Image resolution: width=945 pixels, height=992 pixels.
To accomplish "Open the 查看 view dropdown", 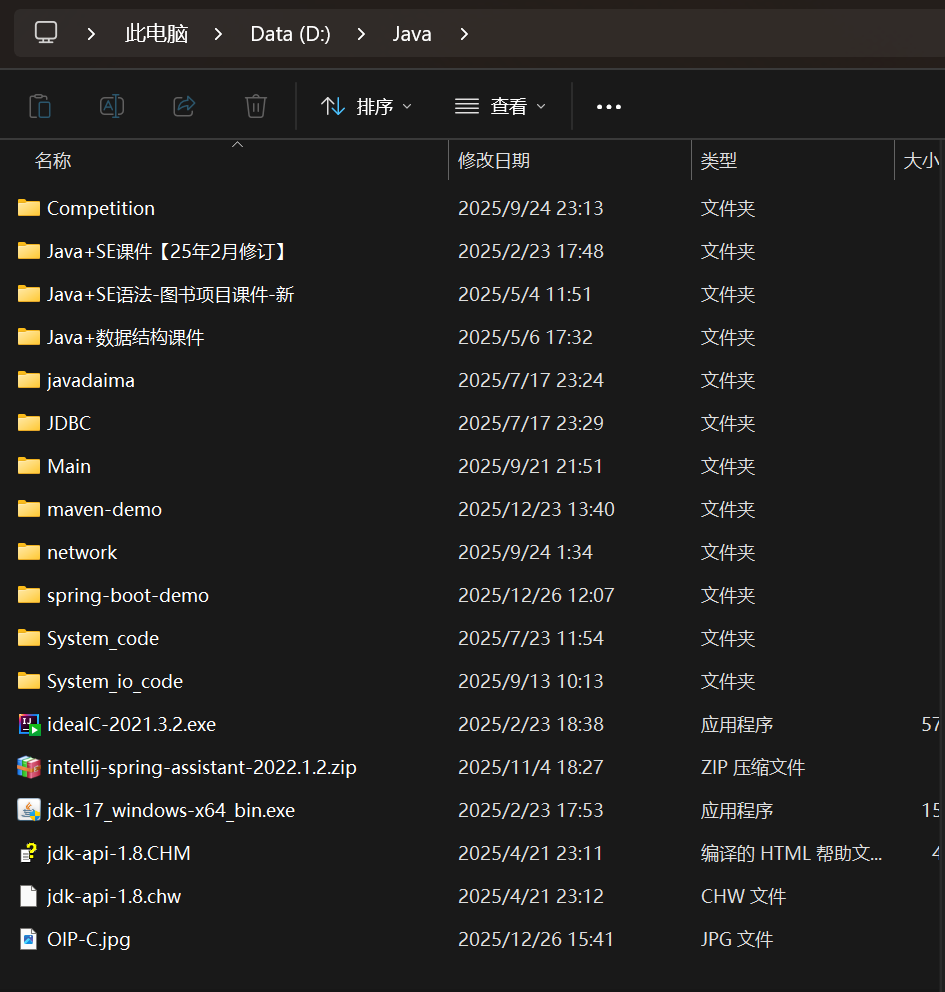I will (x=500, y=106).
